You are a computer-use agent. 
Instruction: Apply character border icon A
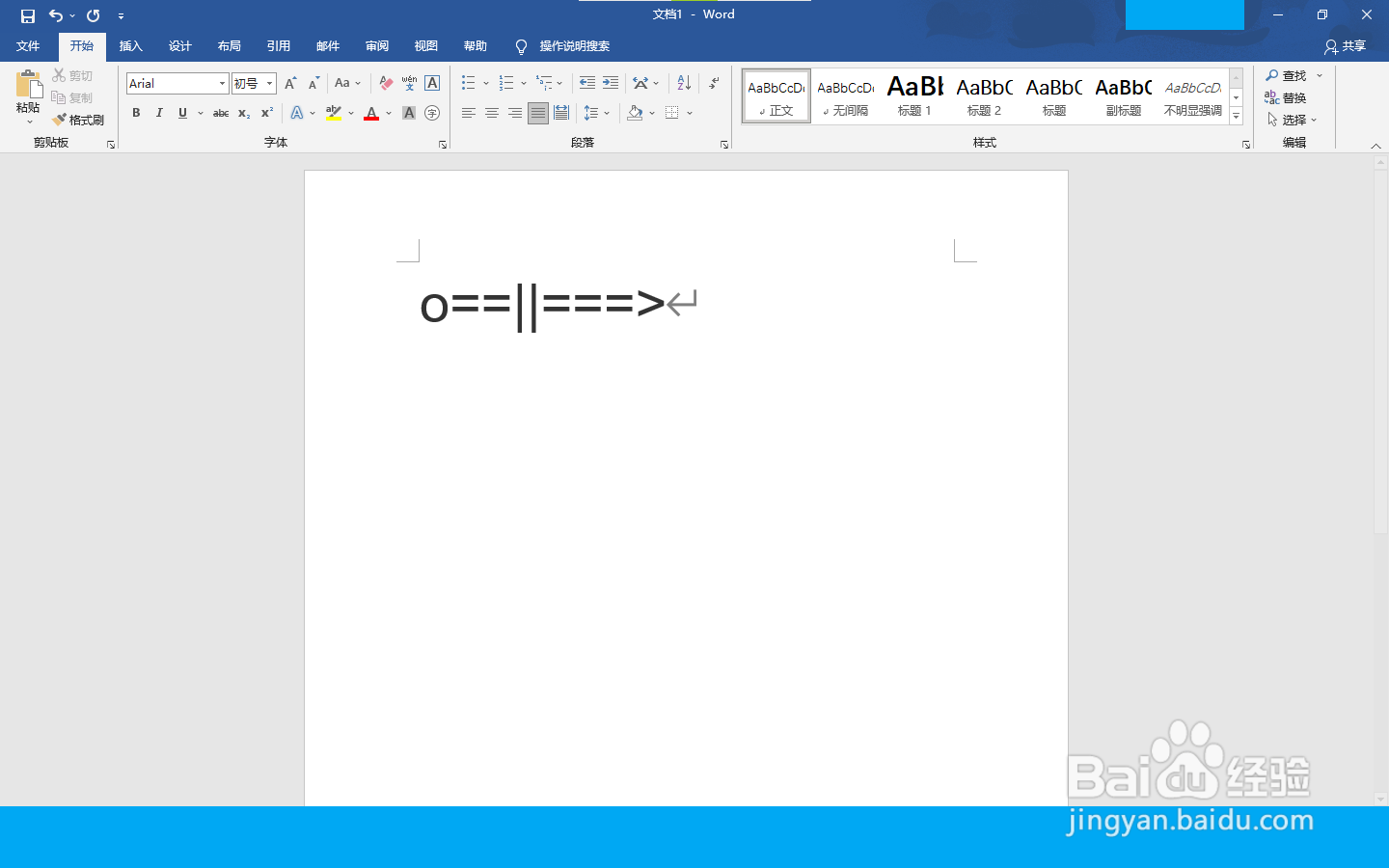(432, 84)
